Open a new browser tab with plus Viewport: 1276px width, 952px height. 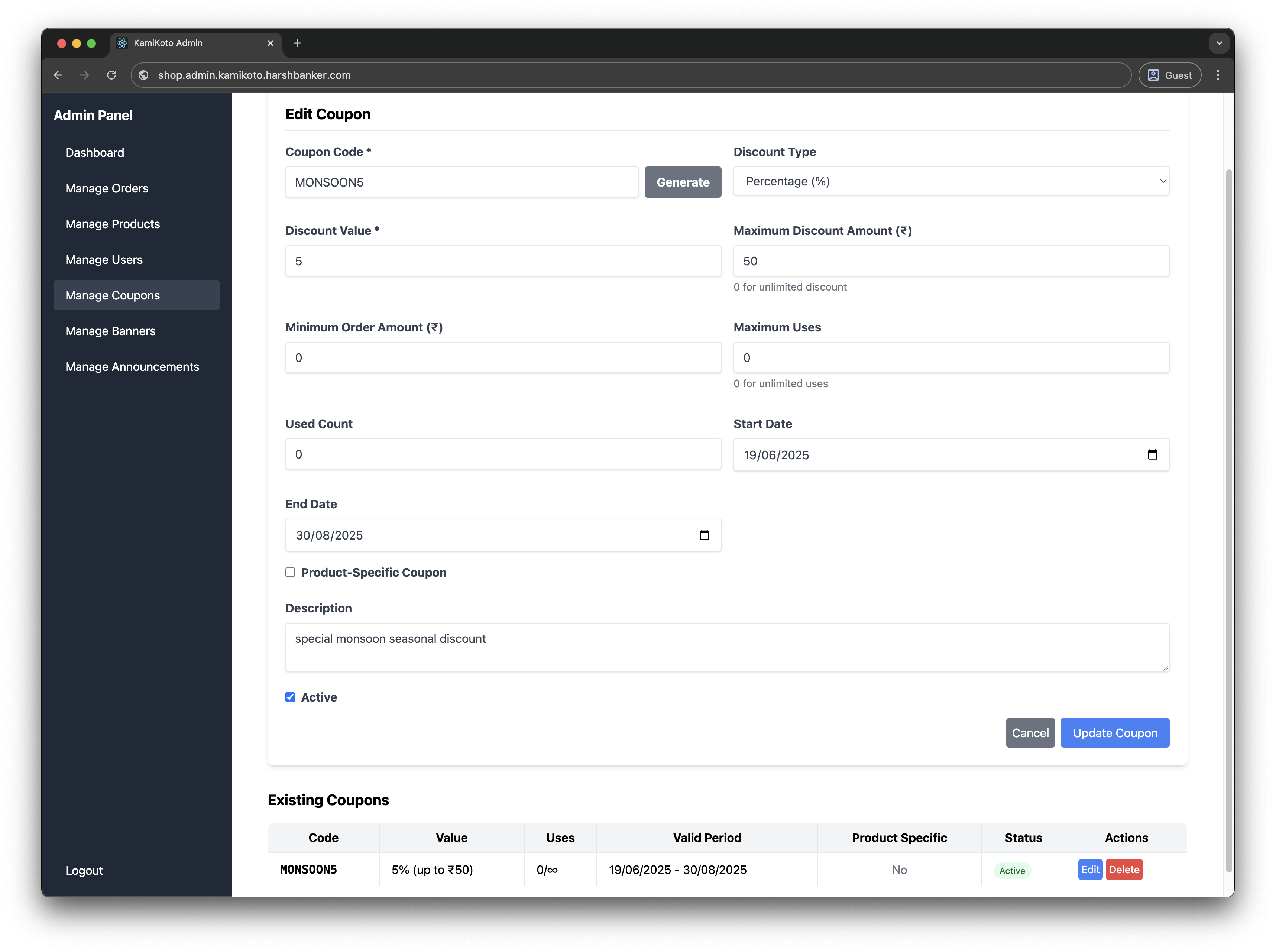tap(297, 43)
